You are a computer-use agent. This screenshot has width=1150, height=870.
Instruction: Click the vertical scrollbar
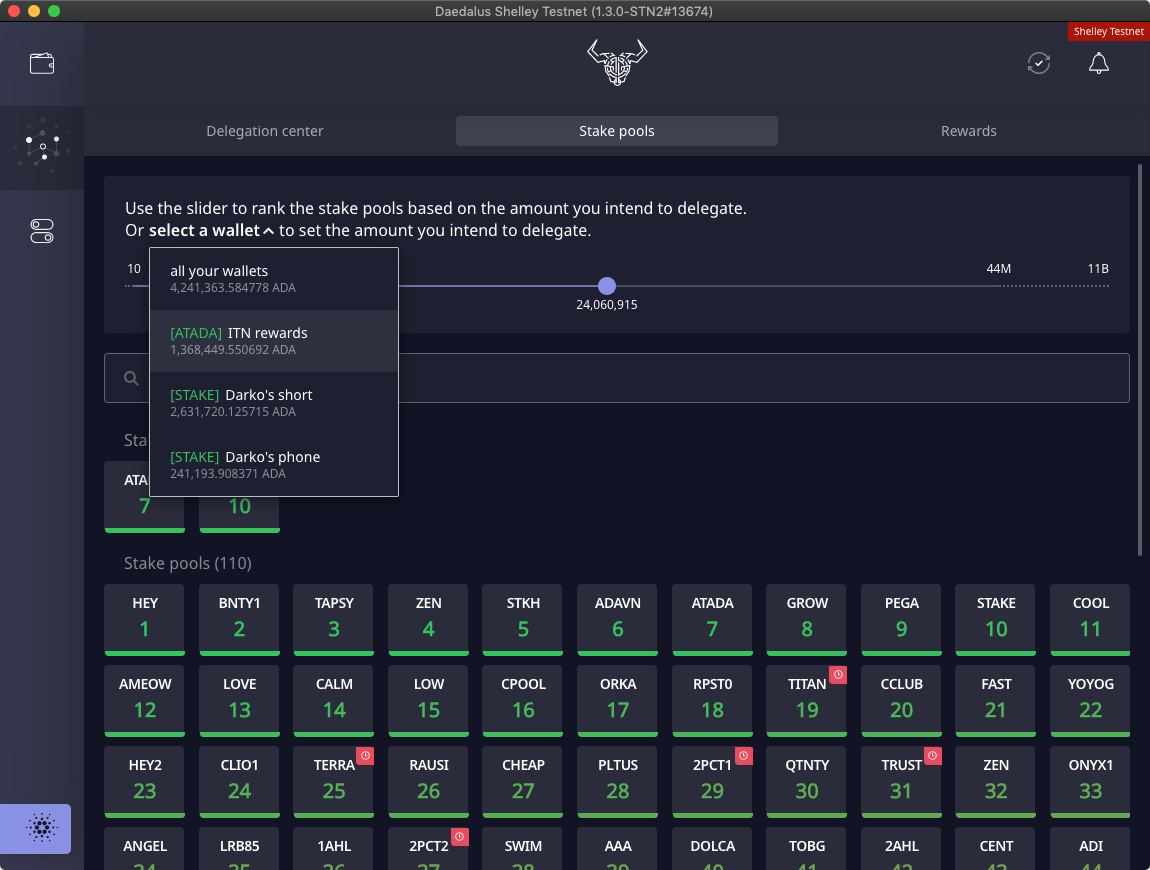click(1140, 359)
